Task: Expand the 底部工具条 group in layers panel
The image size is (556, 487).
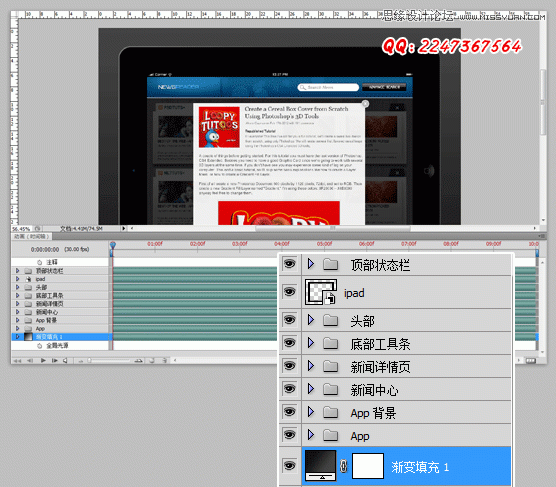Action: (x=311, y=343)
